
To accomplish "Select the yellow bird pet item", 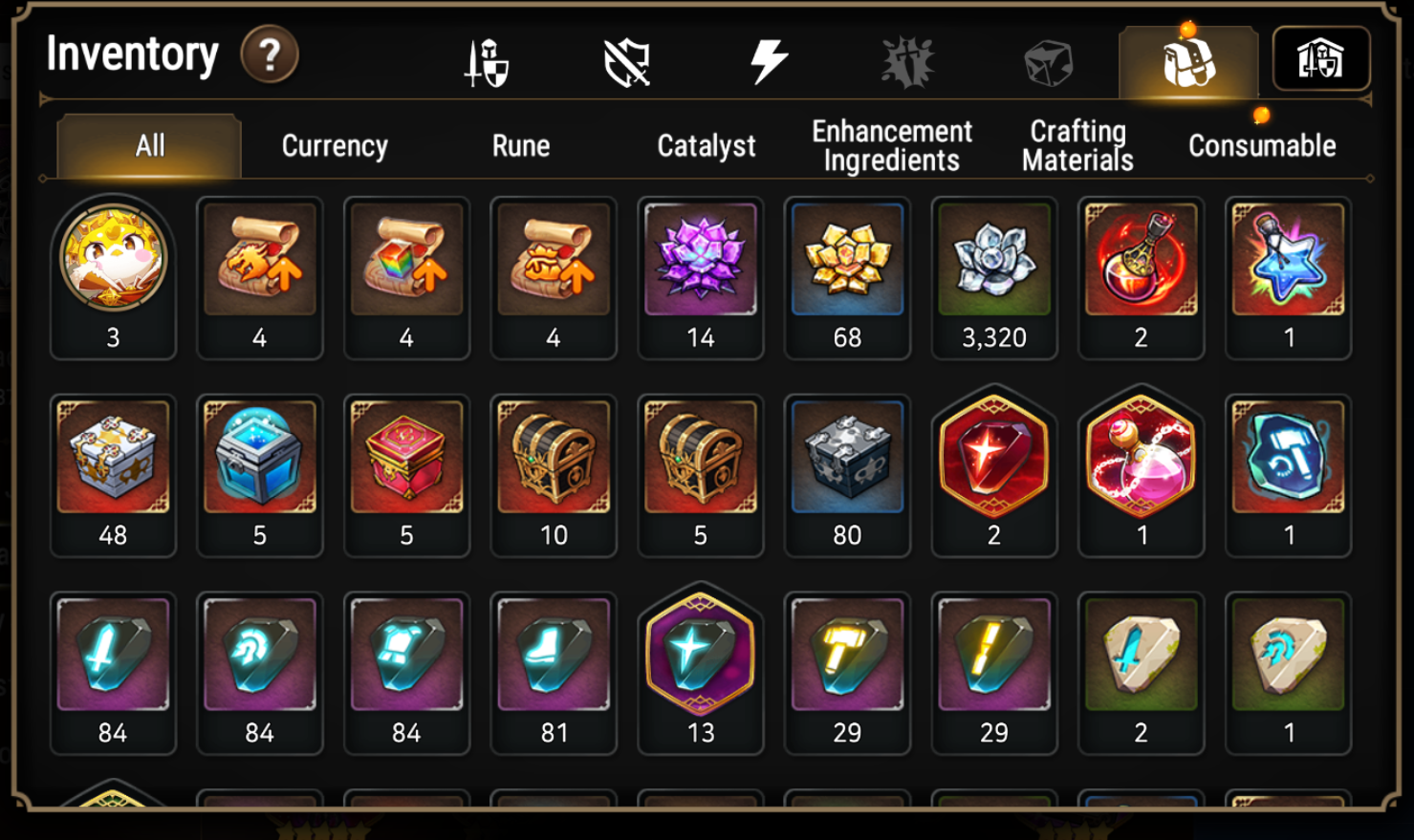I will click(113, 277).
